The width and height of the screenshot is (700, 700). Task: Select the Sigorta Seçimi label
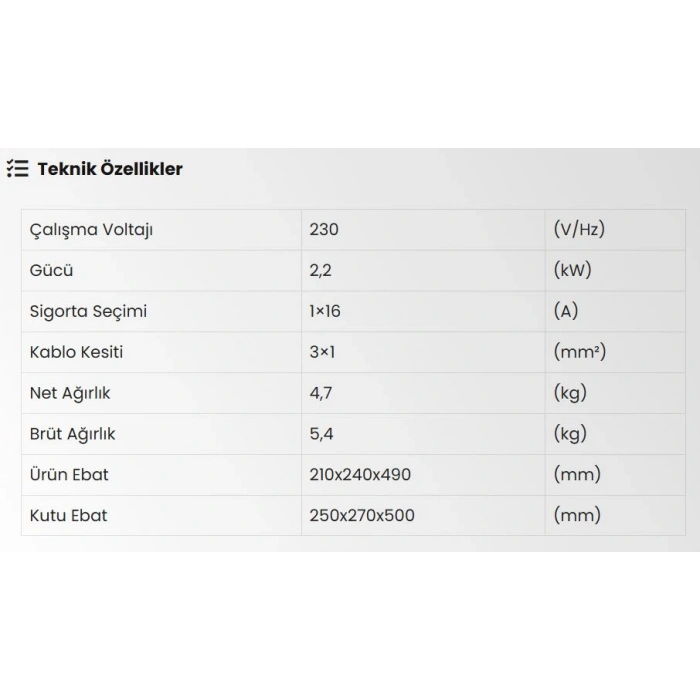[x=89, y=311]
